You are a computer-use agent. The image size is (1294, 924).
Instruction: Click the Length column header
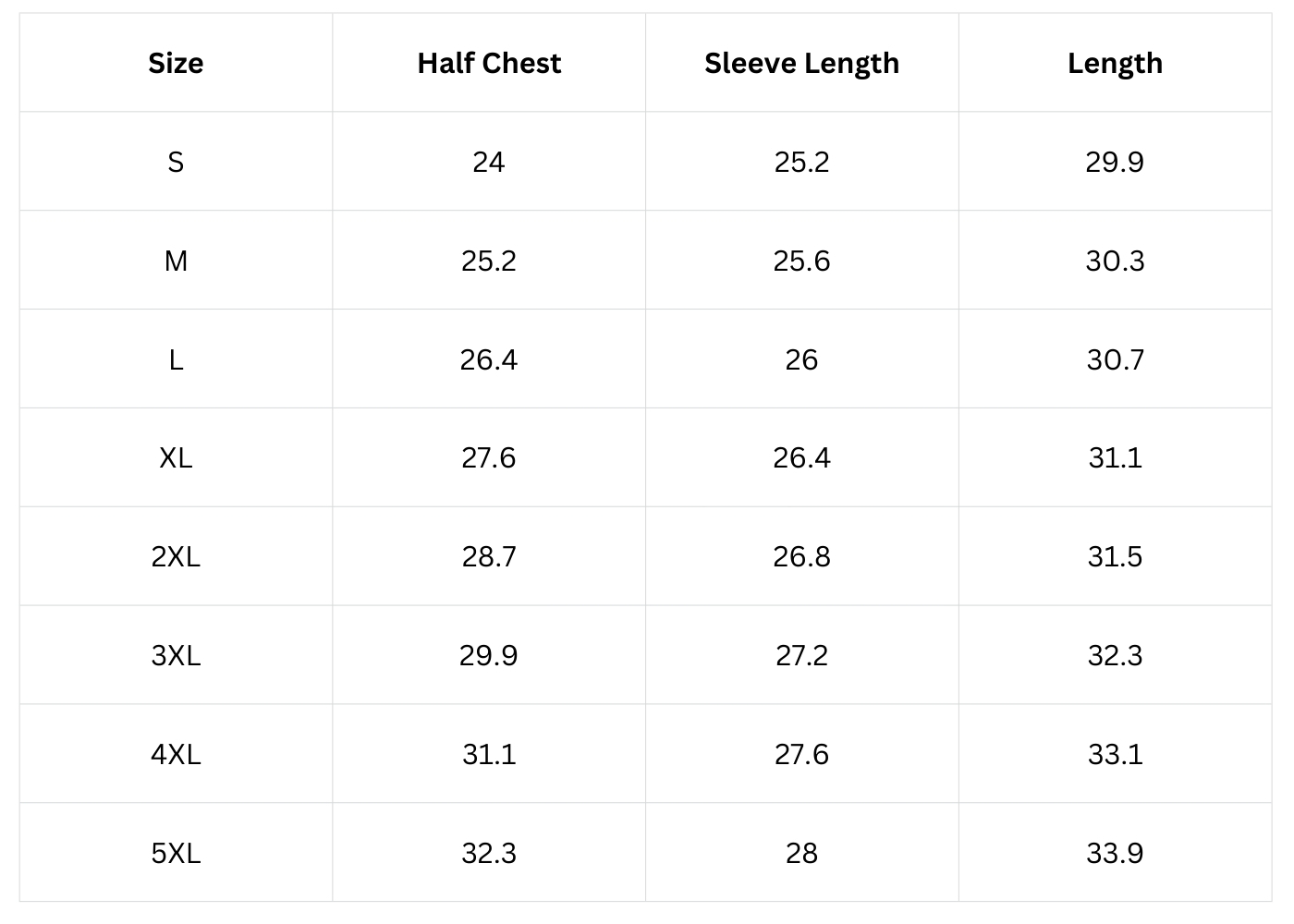pyautogui.click(x=1115, y=63)
